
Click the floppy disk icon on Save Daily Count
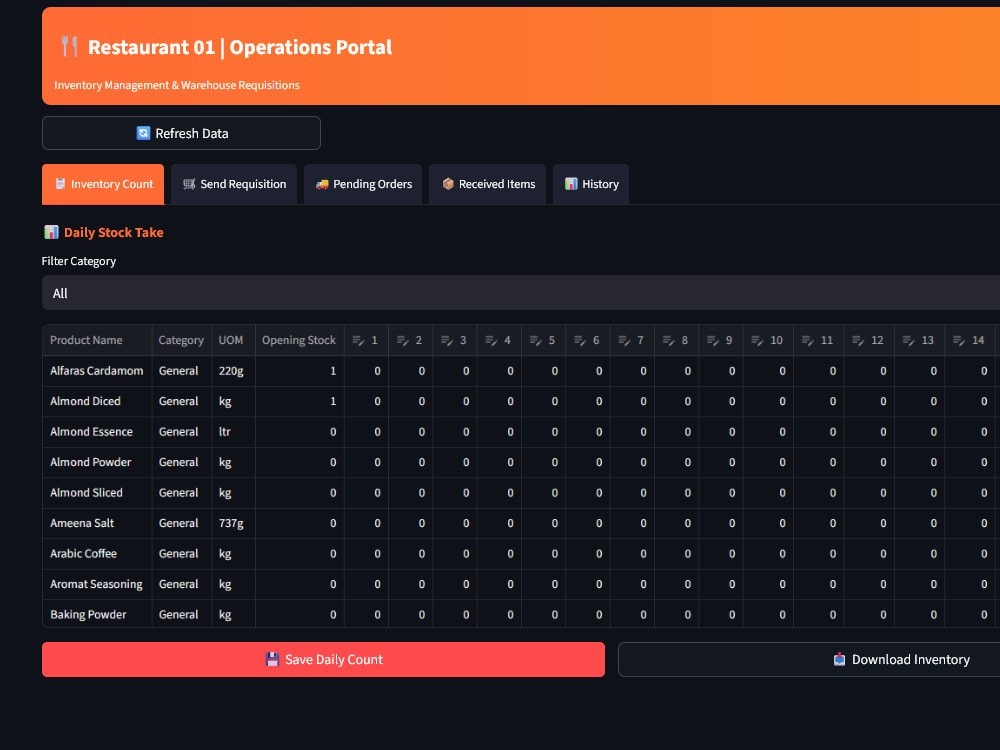tap(272, 659)
